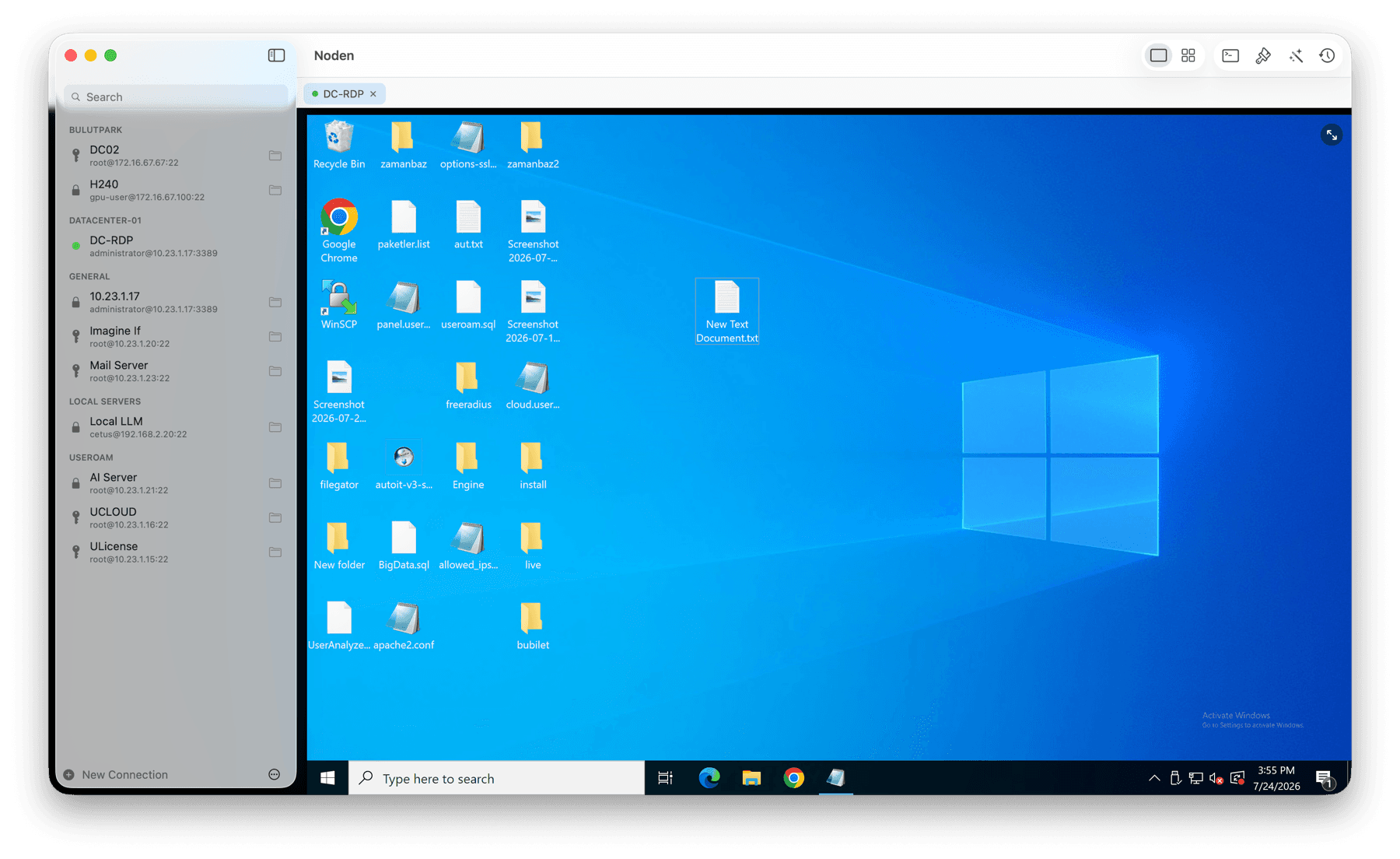The image size is (1400, 859).
Task: Open File Explorer from taskbar
Action: (x=751, y=778)
